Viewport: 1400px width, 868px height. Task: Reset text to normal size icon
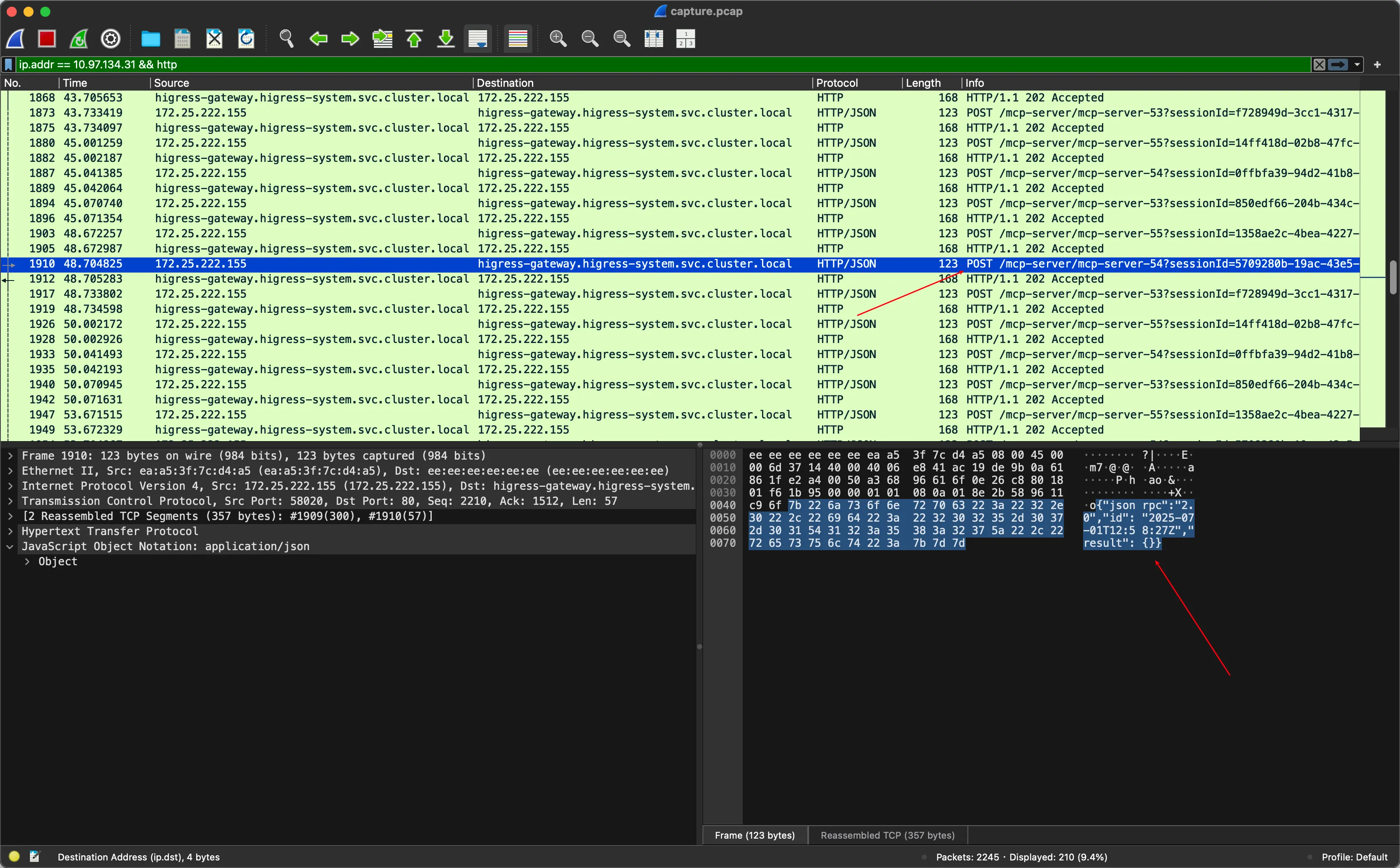click(621, 39)
